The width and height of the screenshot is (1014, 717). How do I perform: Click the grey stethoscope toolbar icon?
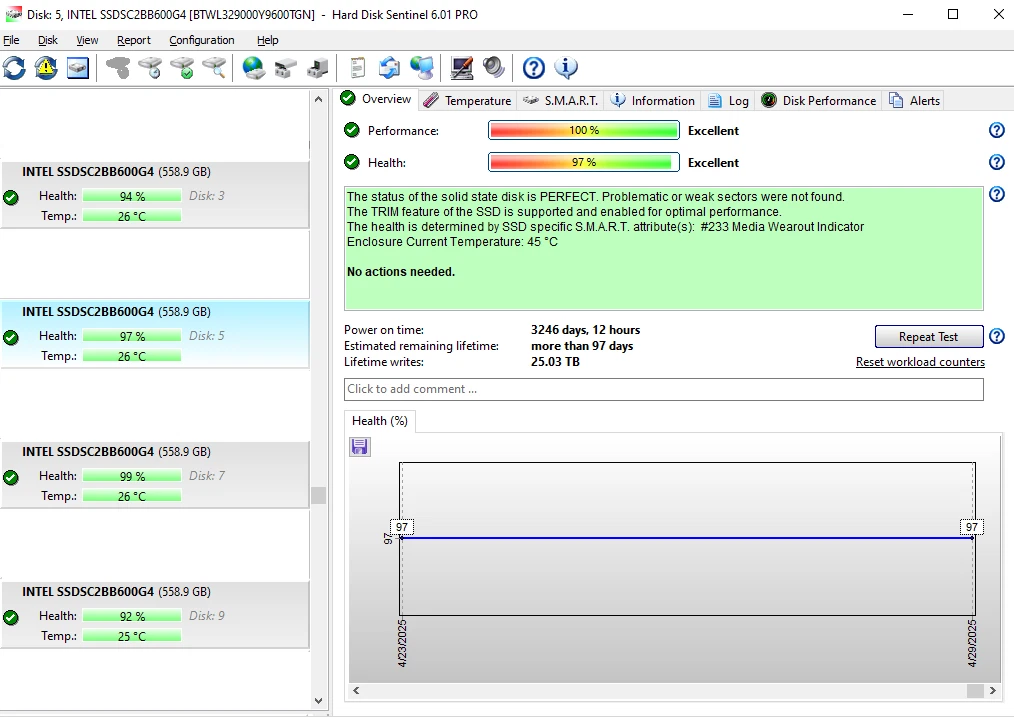[x=118, y=68]
